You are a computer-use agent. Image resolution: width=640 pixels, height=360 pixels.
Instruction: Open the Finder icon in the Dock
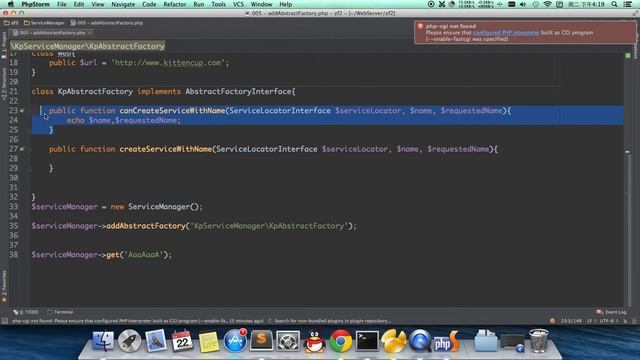pyautogui.click(x=103, y=341)
